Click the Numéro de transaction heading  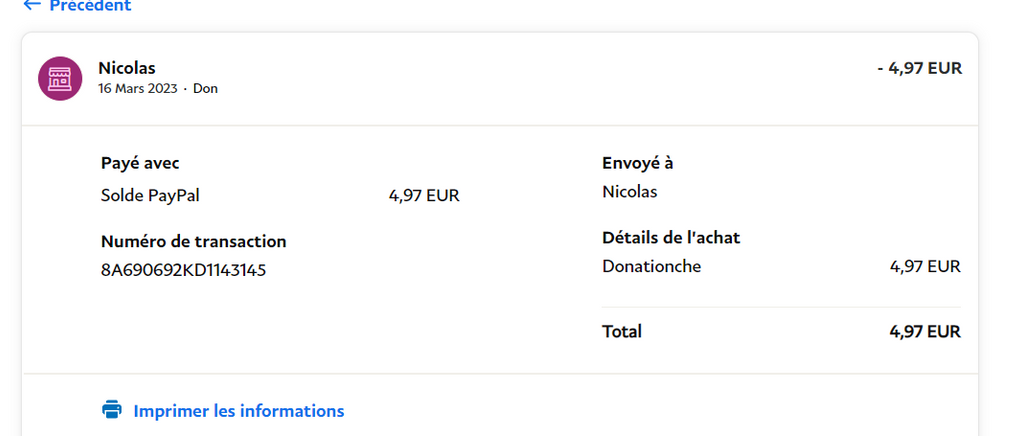(193, 241)
